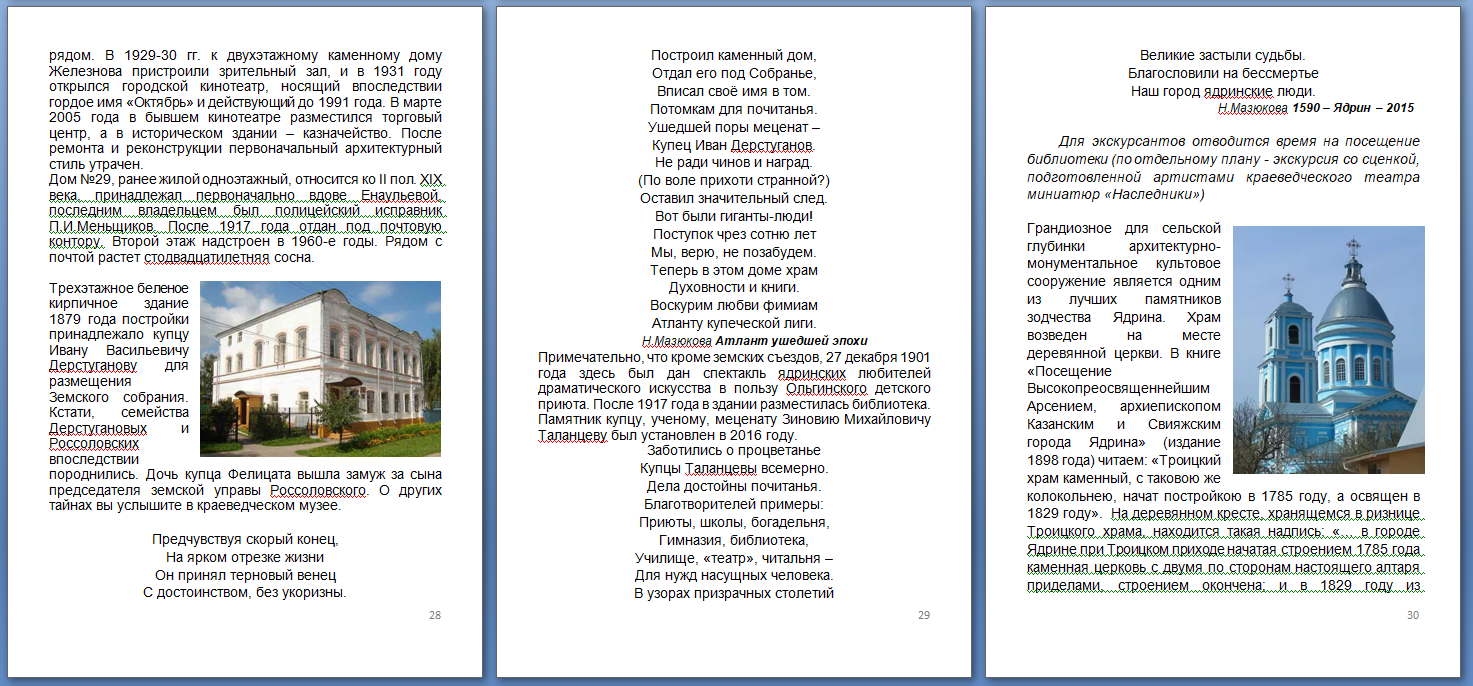
Task: Click the line "Купцы Таланцевы всемерно."
Action: pyautogui.click(x=734, y=468)
